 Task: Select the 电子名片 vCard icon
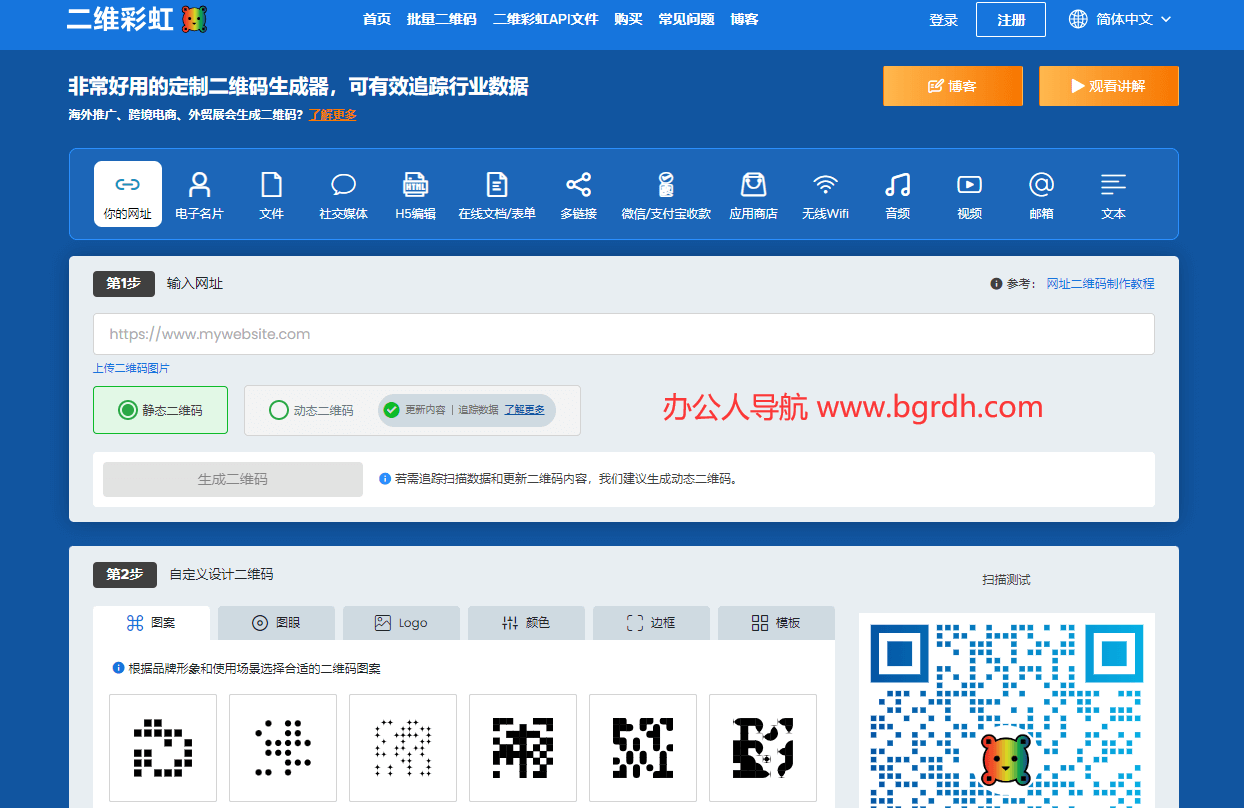(x=199, y=195)
